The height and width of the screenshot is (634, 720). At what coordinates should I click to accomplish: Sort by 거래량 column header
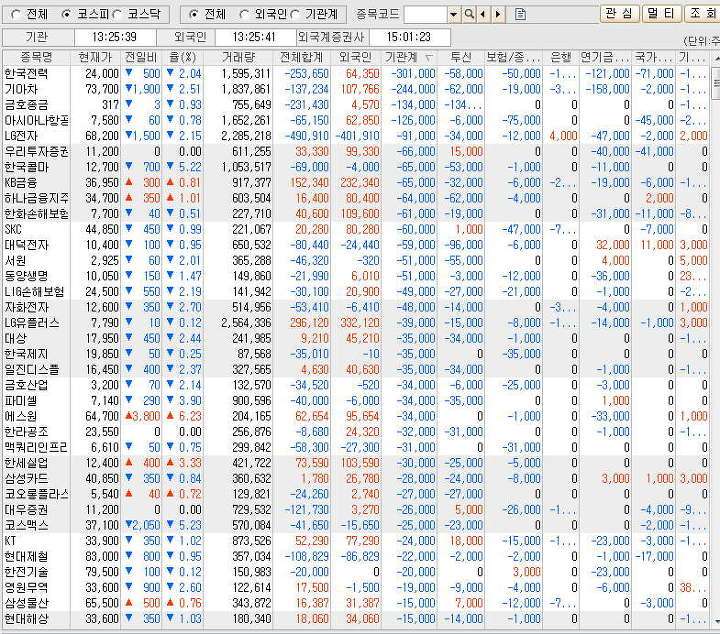pos(238,57)
